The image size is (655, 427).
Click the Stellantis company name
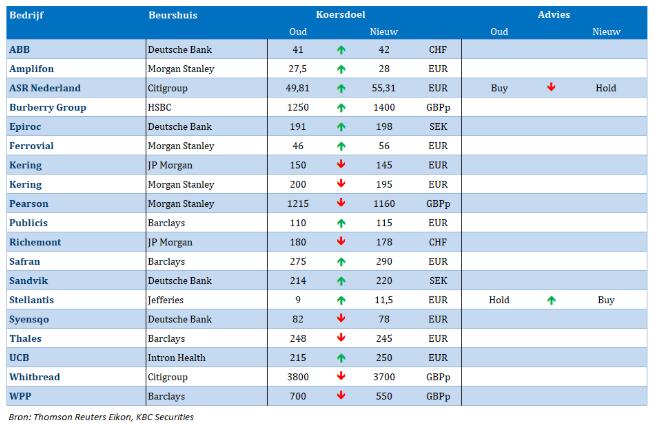(31, 300)
